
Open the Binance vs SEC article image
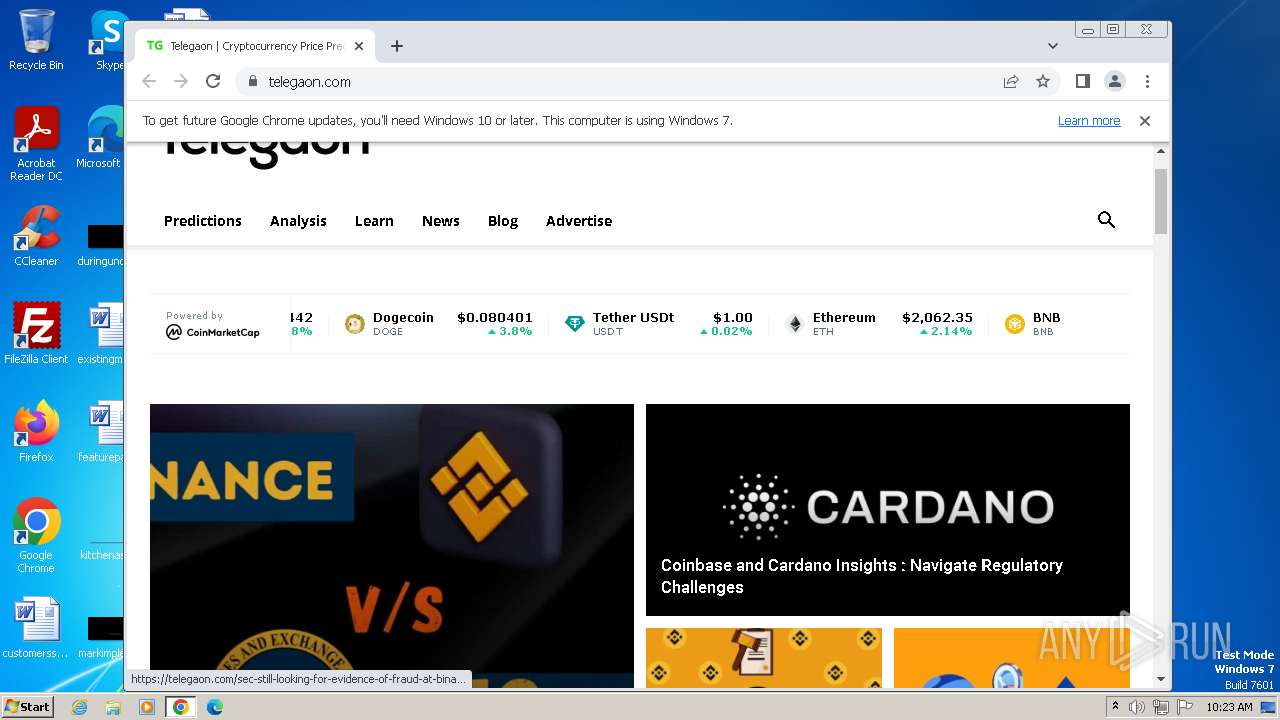coord(392,545)
